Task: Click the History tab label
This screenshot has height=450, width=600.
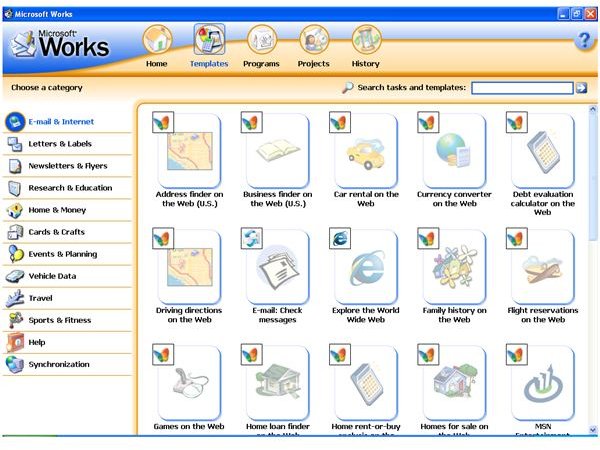Action: 365,64
